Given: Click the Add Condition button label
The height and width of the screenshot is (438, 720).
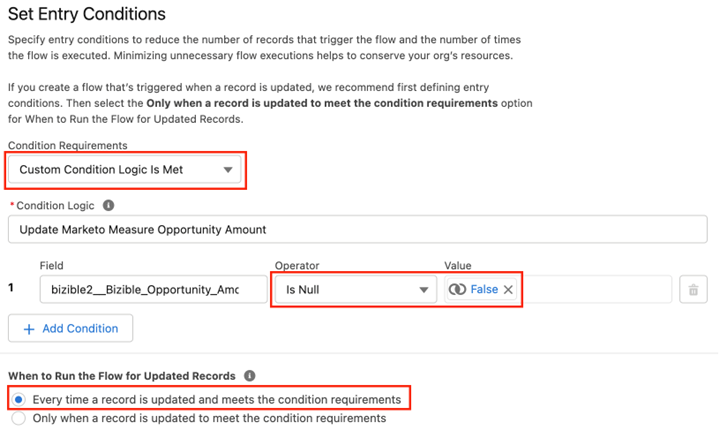Looking at the screenshot, I should [79, 328].
